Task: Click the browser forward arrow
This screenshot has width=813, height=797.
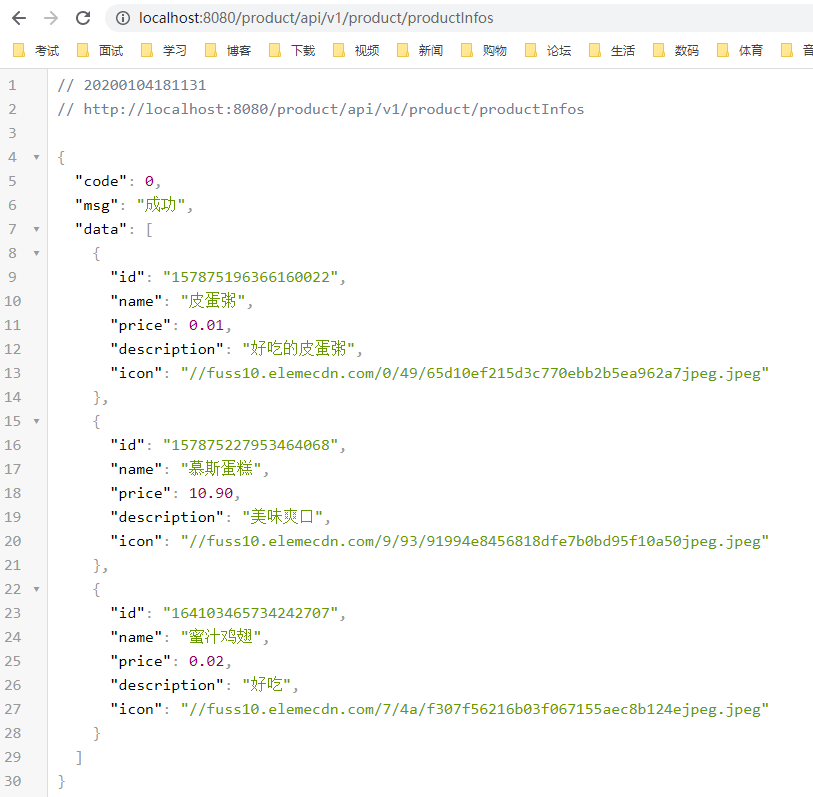Action: 51,18
